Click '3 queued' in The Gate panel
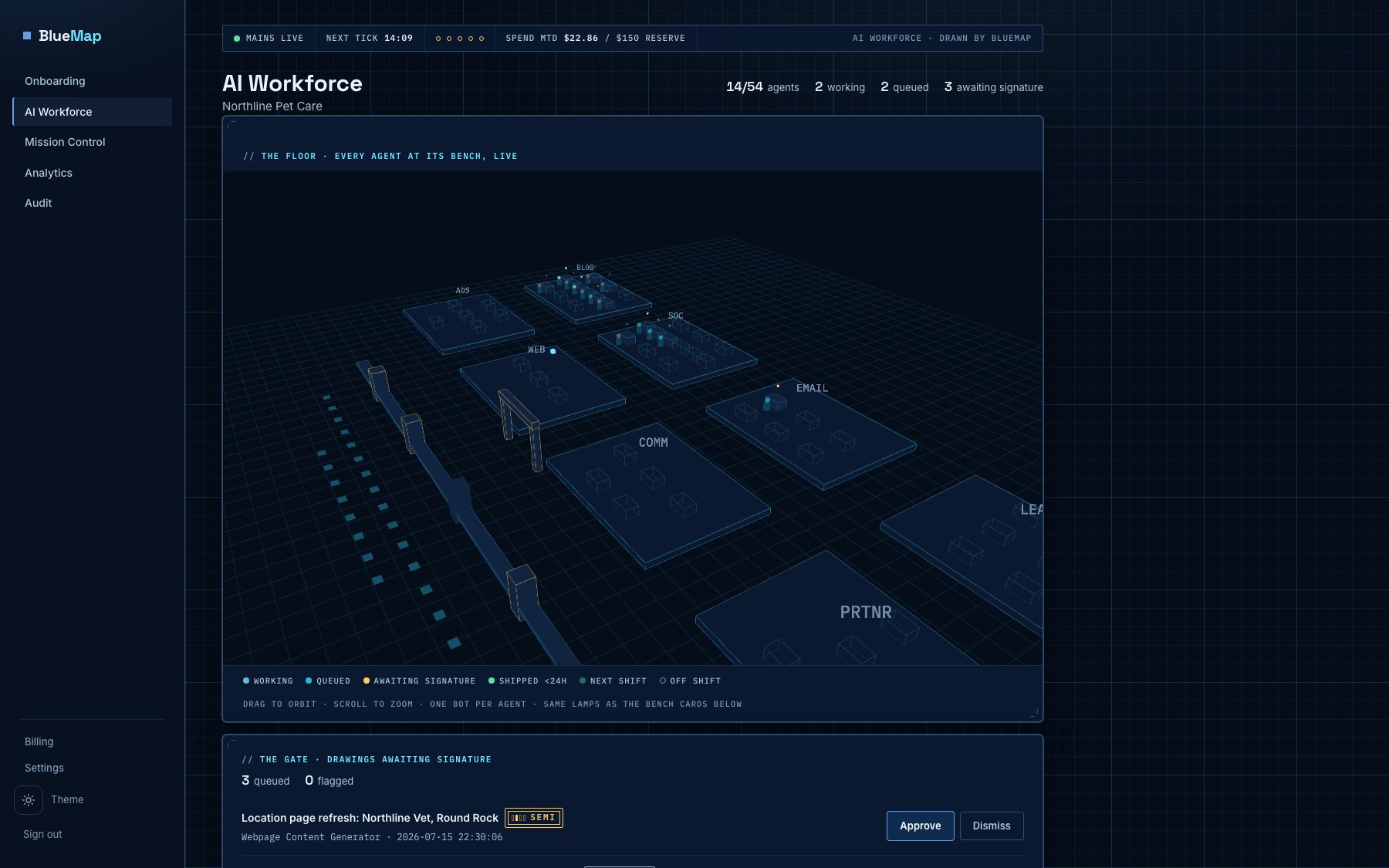 click(x=265, y=781)
